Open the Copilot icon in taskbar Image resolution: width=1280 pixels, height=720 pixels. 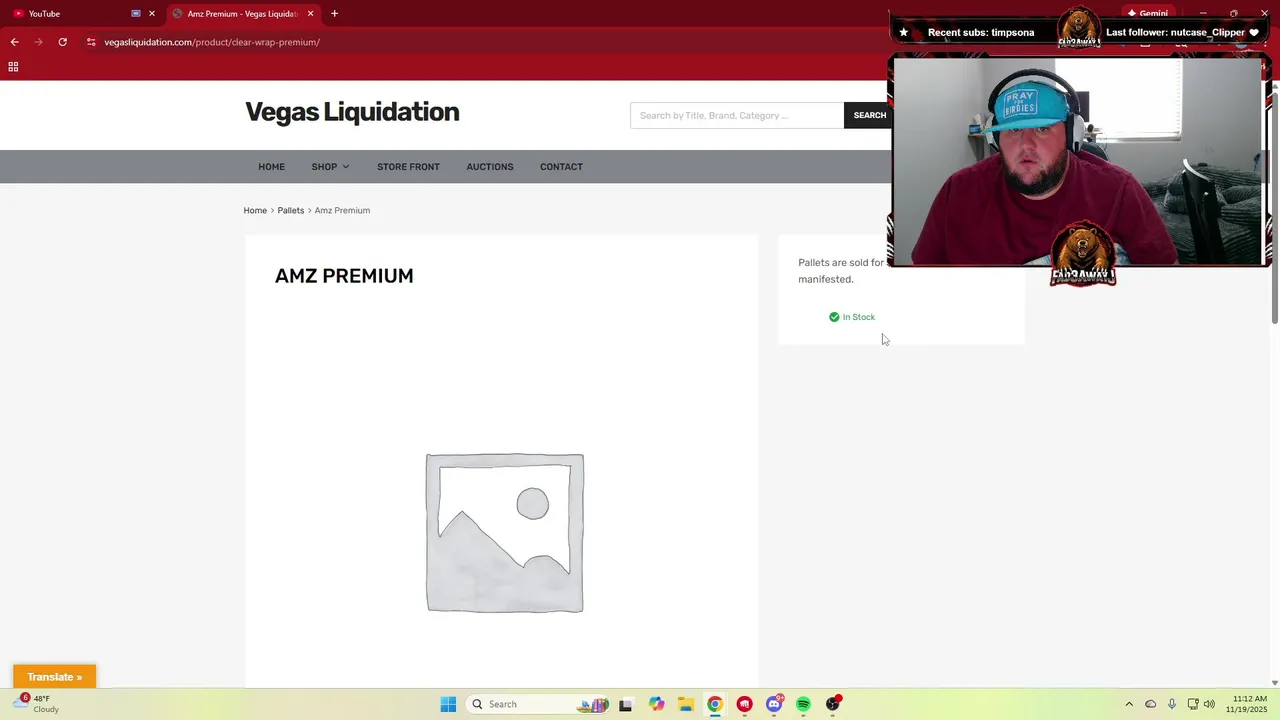656,704
